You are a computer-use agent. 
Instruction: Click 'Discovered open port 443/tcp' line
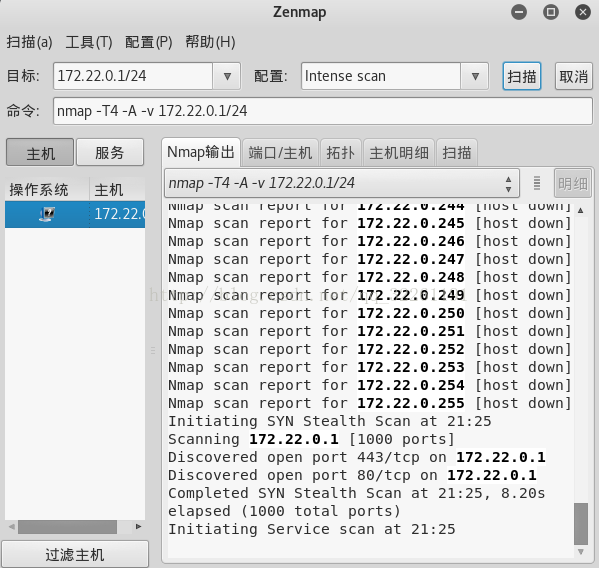357,457
